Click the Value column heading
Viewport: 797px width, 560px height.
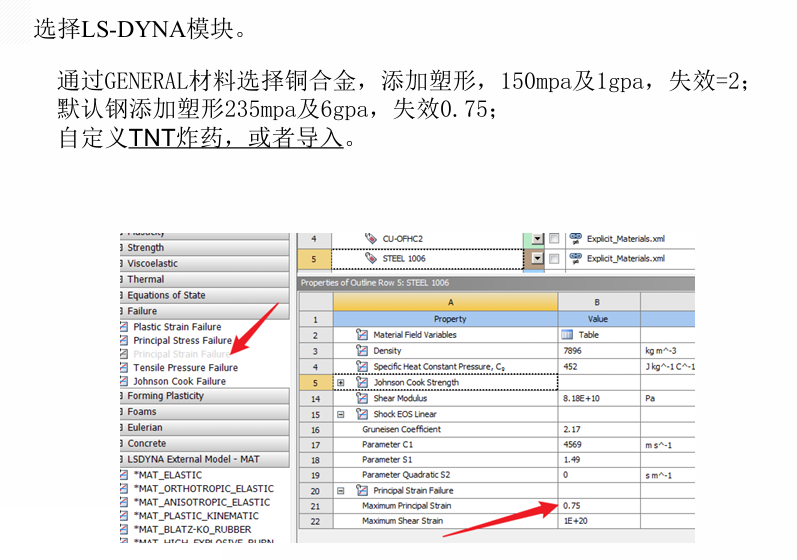599,319
